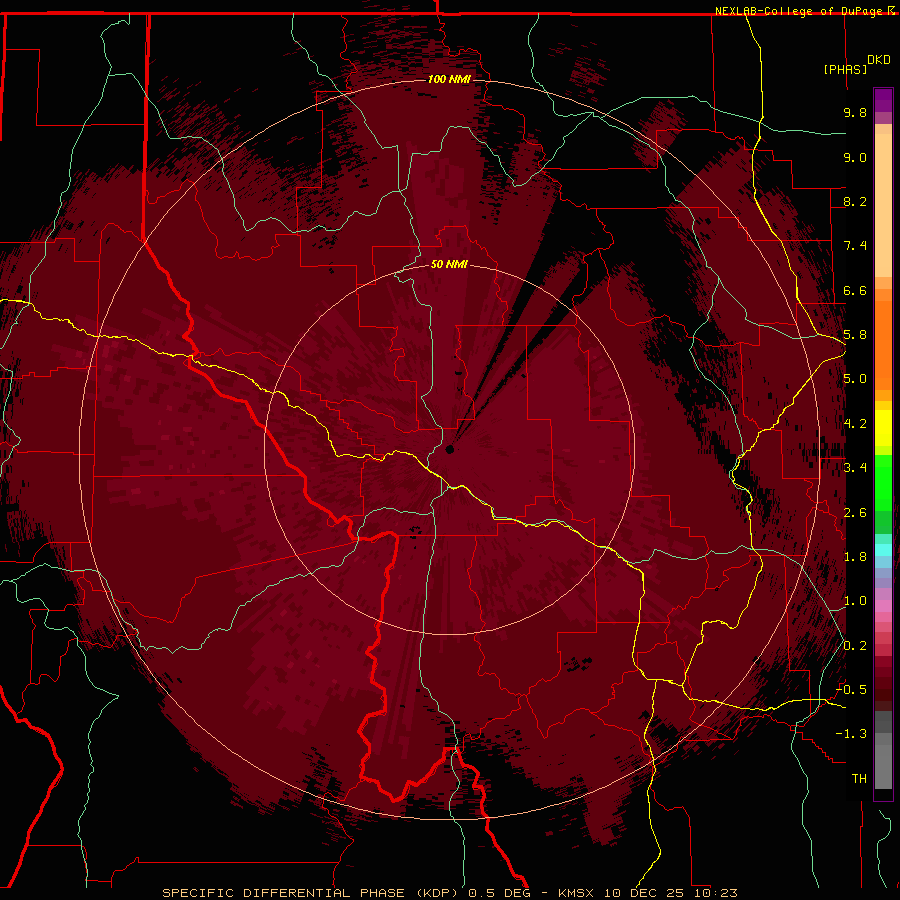Click the DKD label above the color scale

879,59
